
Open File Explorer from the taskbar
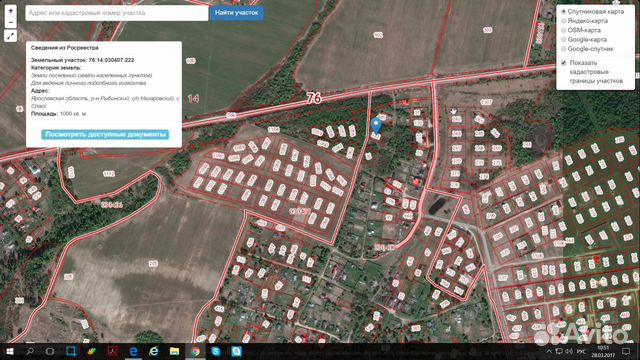pos(174,351)
